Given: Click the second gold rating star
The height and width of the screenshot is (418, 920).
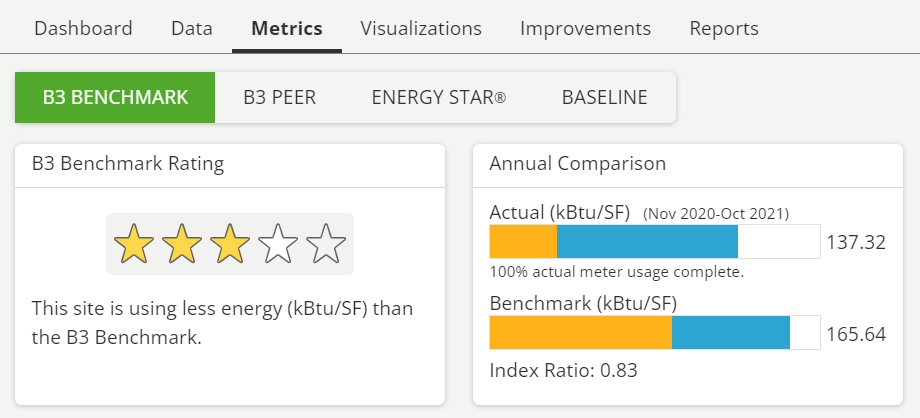Looking at the screenshot, I should point(182,244).
